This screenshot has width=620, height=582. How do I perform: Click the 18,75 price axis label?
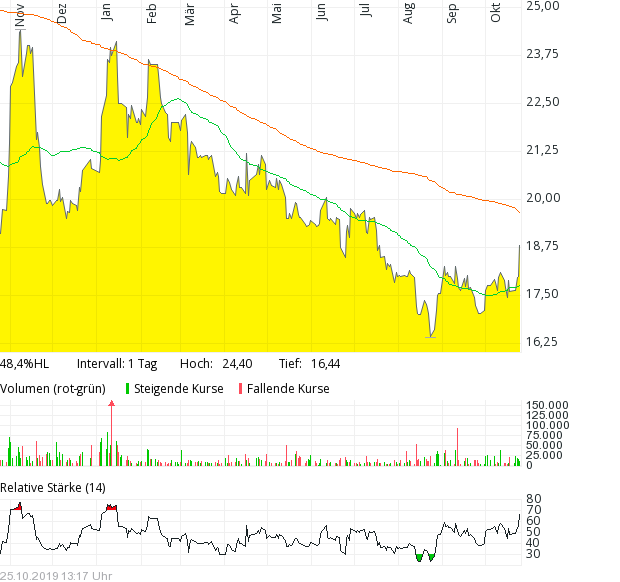(542, 246)
